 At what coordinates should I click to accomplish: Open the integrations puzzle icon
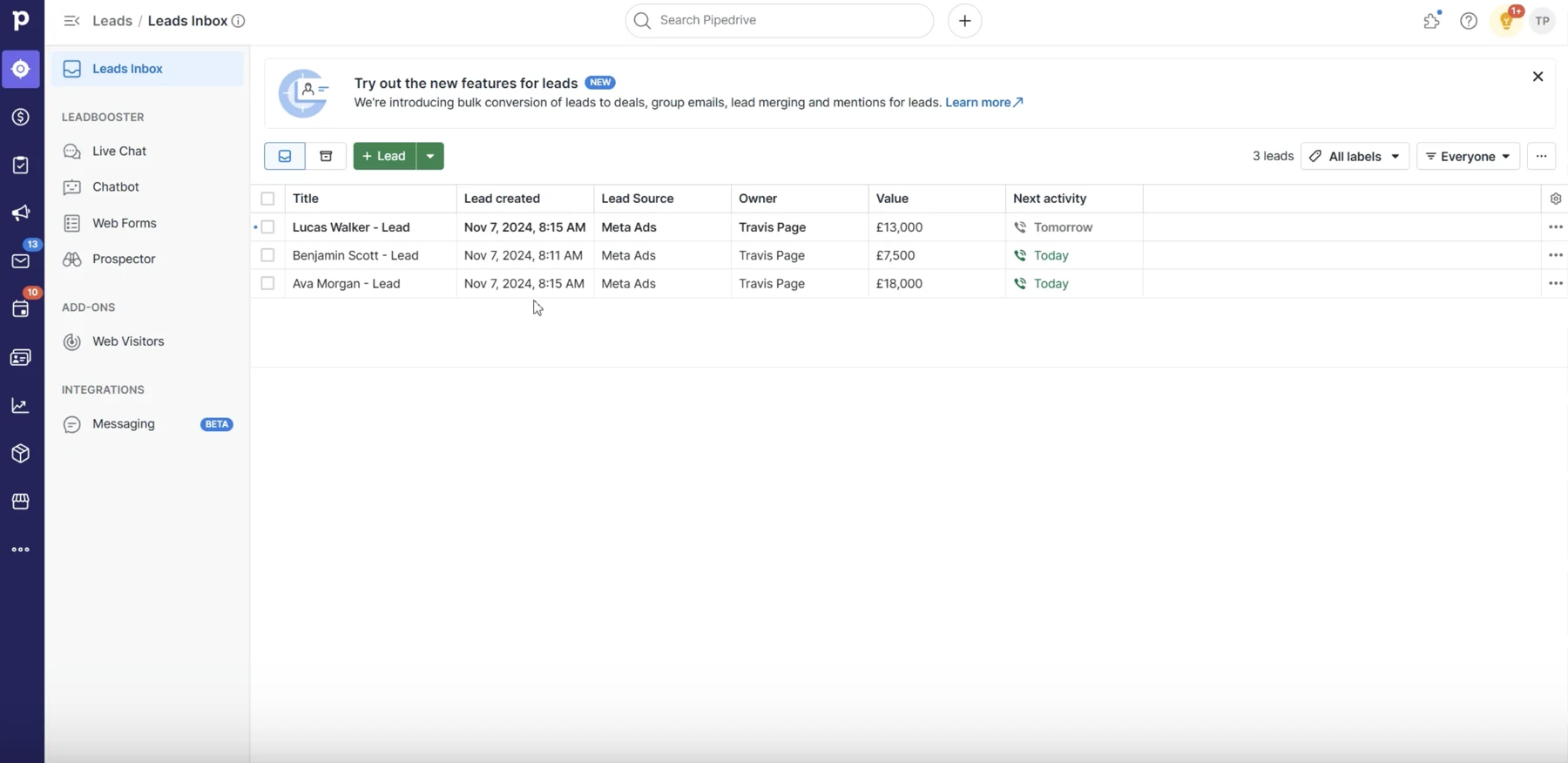coord(1431,21)
